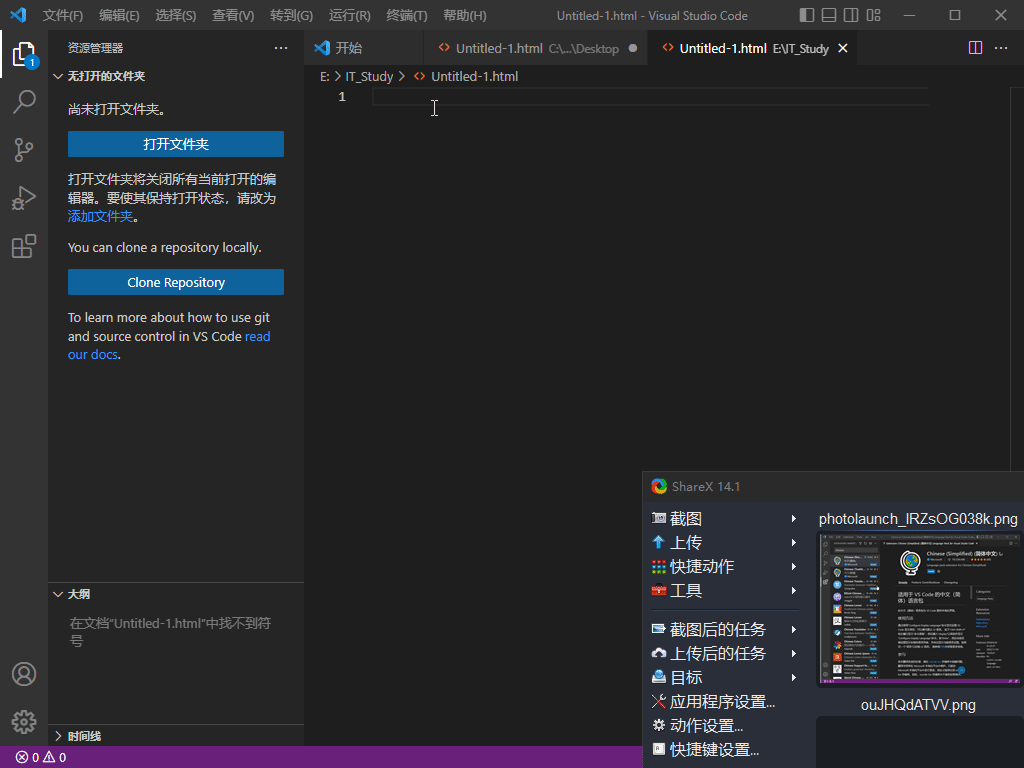Open the 文件(F) menu
Image resolution: width=1024 pixels, height=768 pixels.
[63, 15]
